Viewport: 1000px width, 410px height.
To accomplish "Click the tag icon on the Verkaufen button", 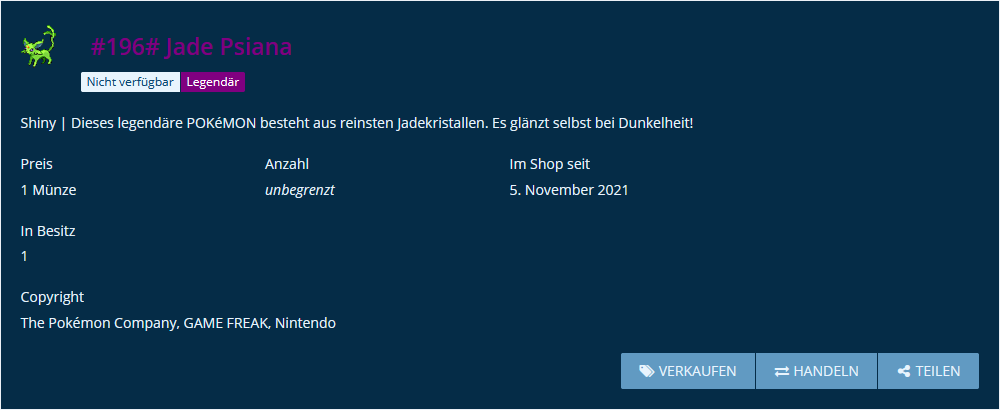I will click(x=647, y=371).
